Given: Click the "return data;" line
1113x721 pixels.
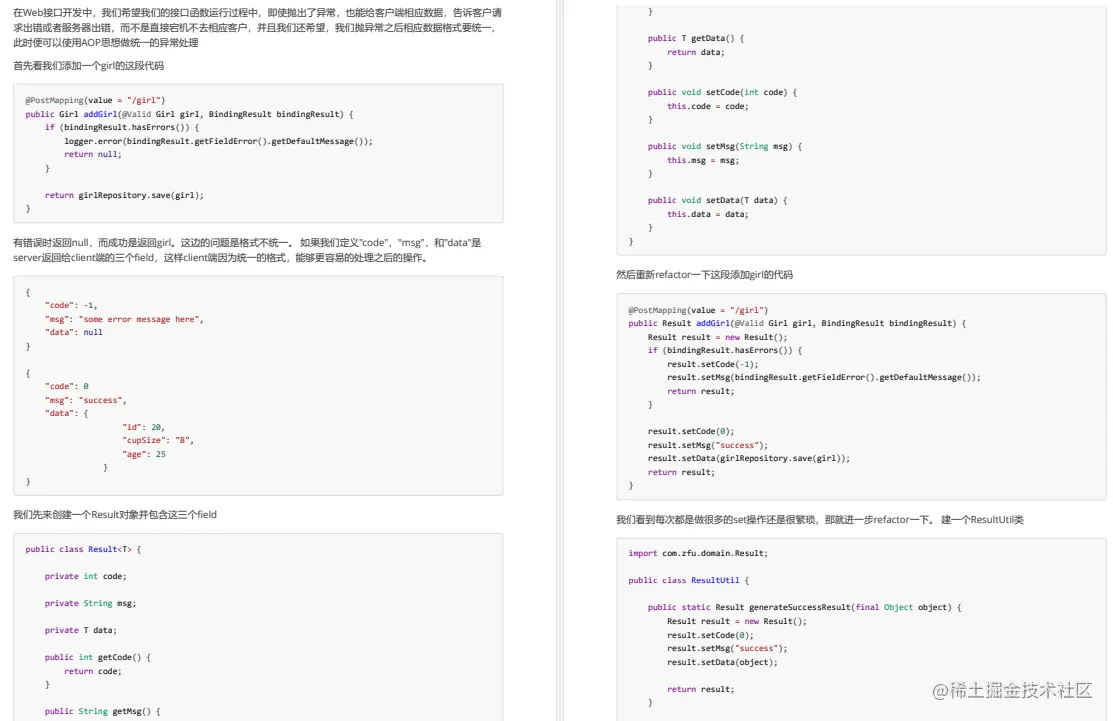Looking at the screenshot, I should point(696,53).
